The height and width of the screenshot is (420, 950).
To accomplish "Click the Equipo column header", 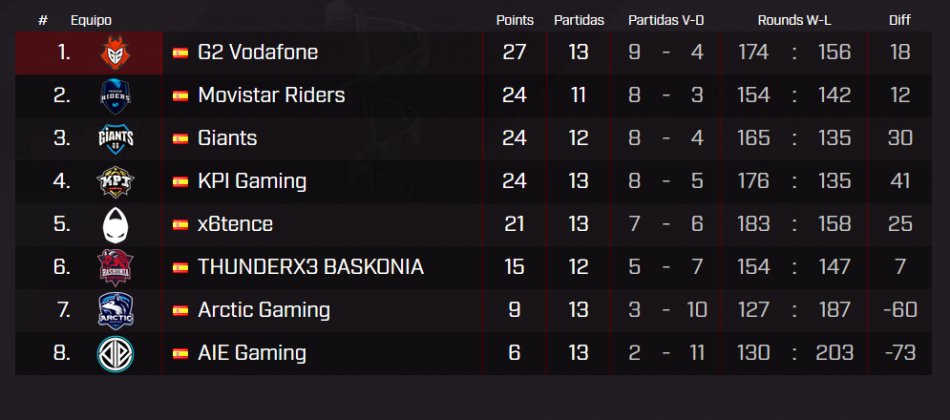I will (91, 20).
